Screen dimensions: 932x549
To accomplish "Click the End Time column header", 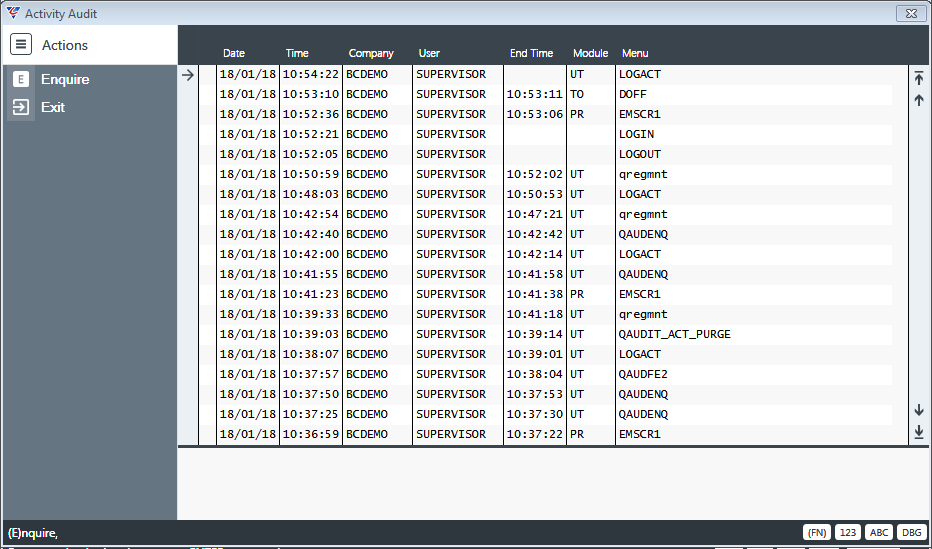I will 531,53.
